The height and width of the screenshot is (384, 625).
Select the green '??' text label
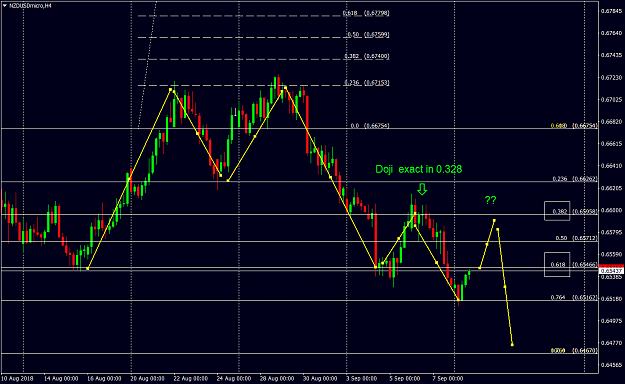coord(490,200)
